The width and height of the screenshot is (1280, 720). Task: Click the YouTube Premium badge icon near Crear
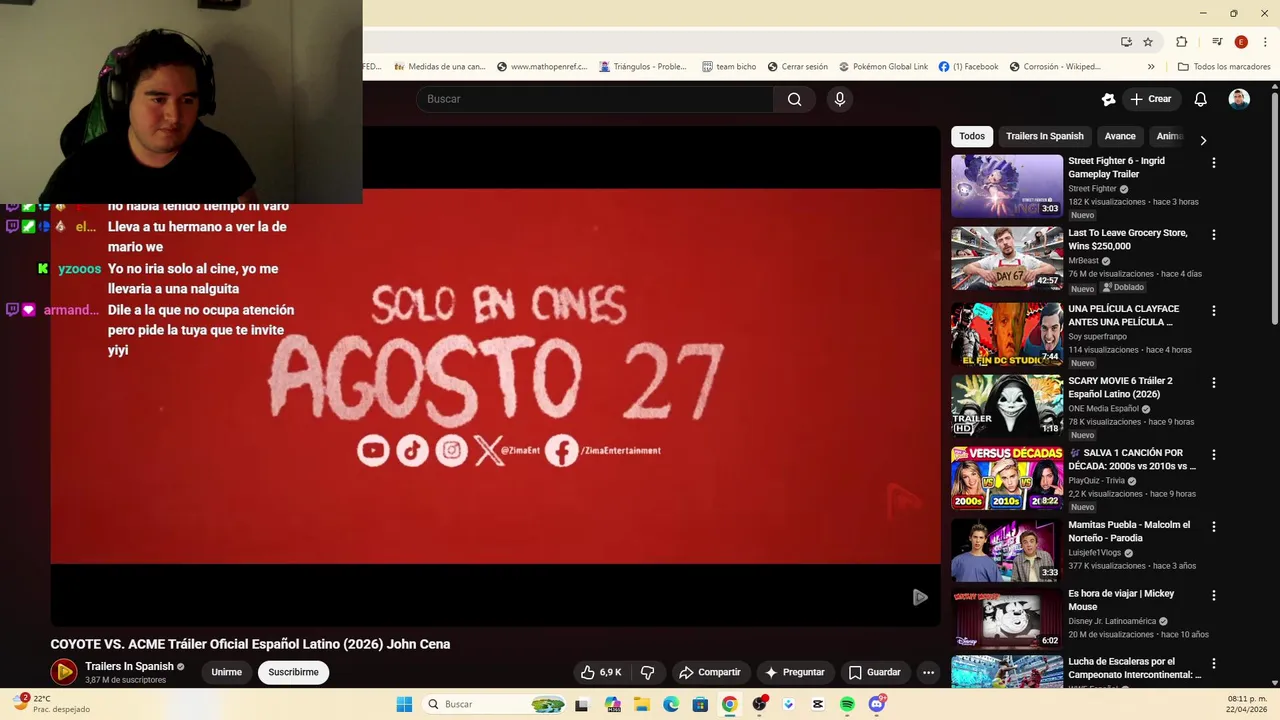[1108, 99]
